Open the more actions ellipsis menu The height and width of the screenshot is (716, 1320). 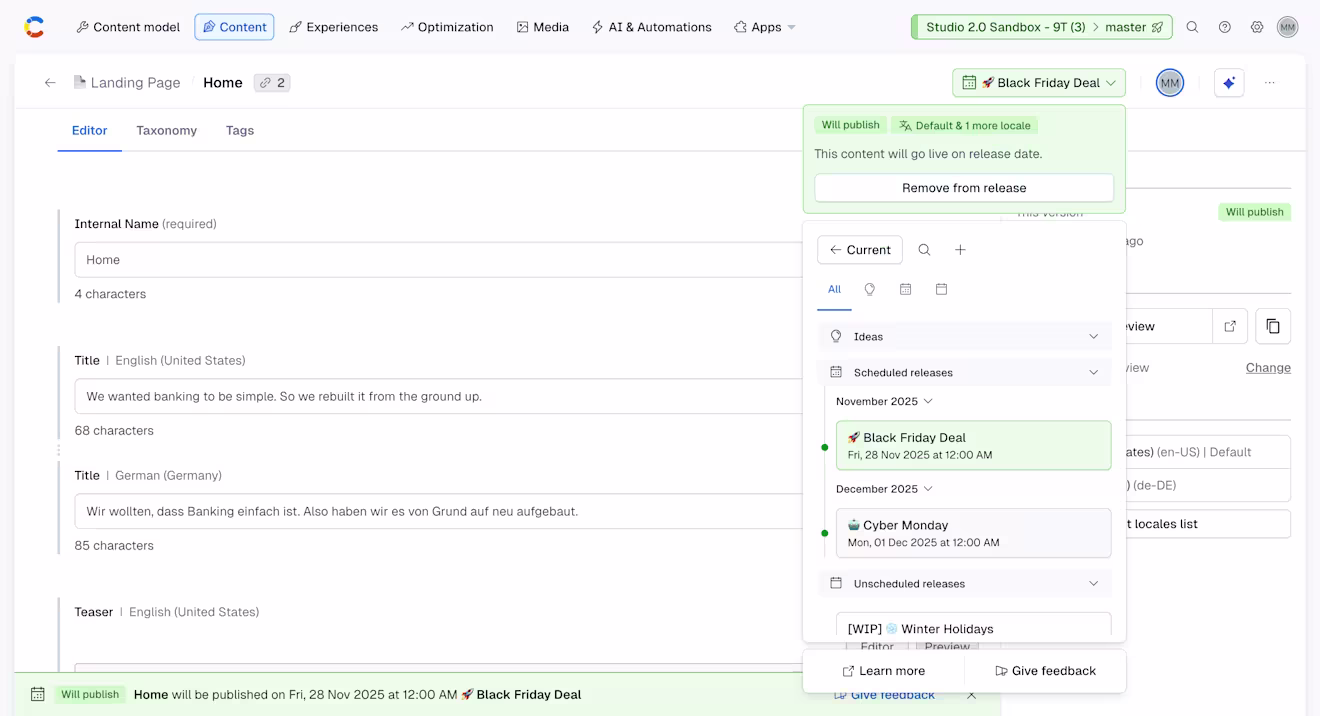pyautogui.click(x=1270, y=83)
